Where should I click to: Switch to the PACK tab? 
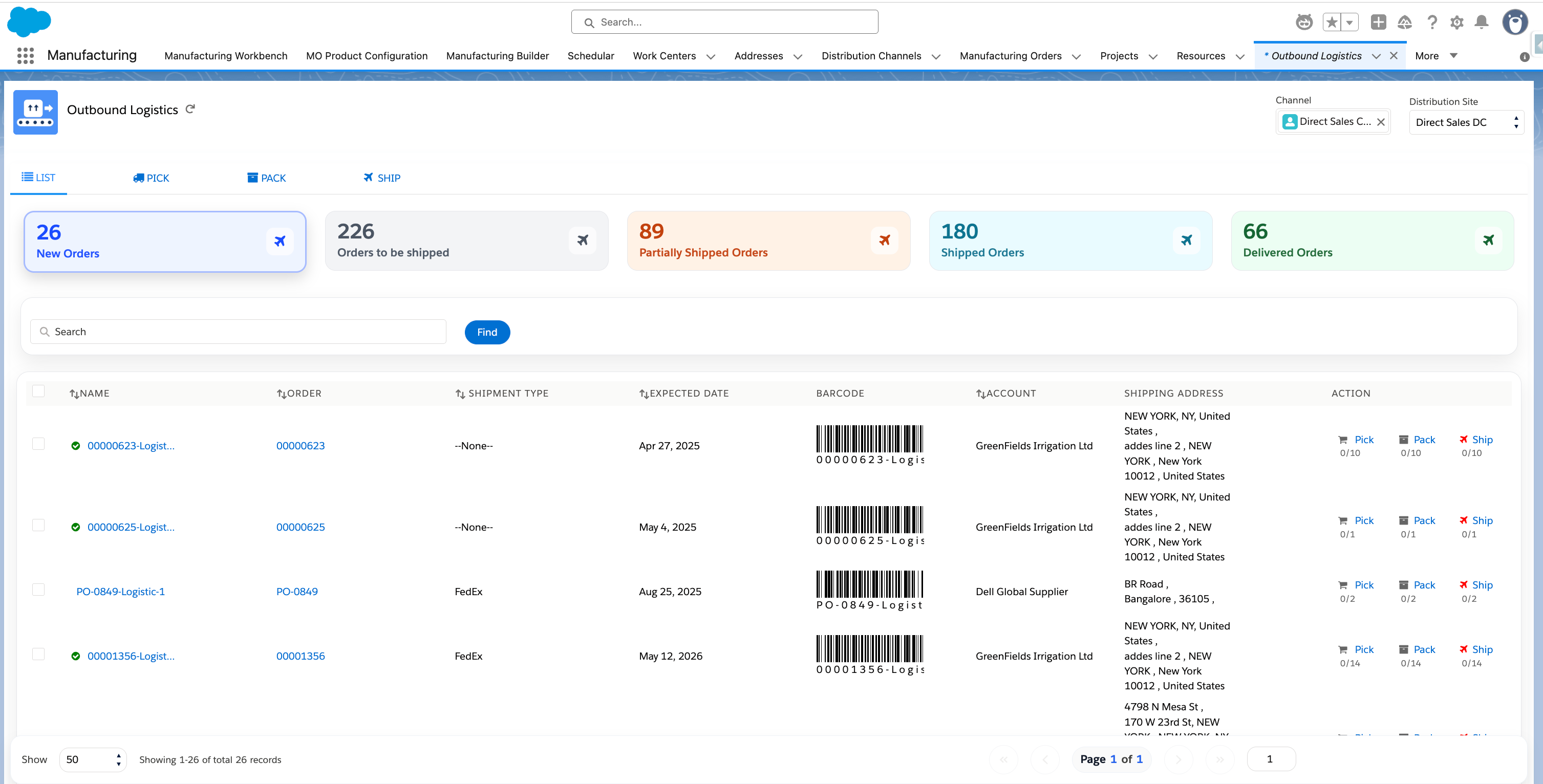coord(267,178)
